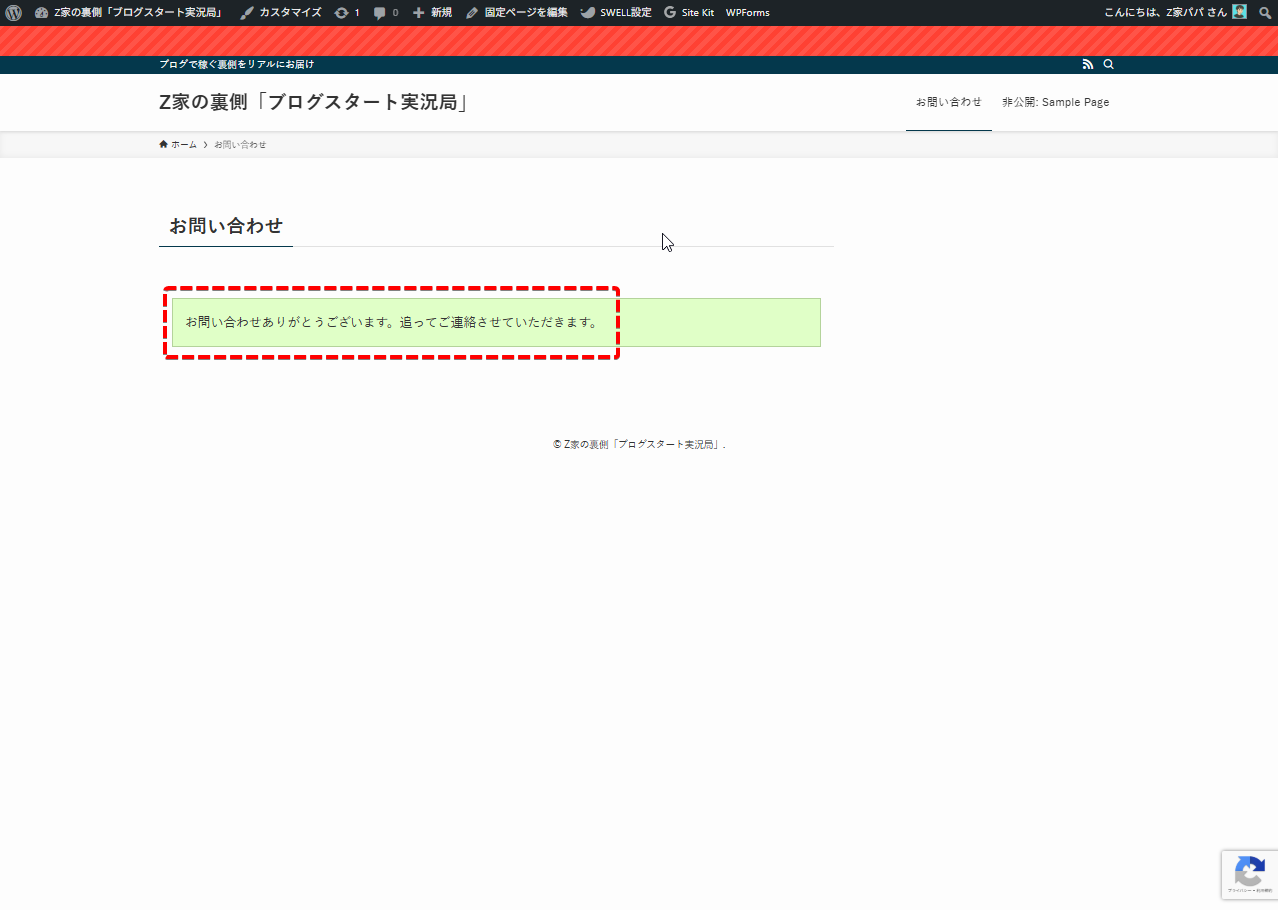Viewport: 1278px width, 910px height.
Task: Click 固定ページを編集 link
Action: 517,13
